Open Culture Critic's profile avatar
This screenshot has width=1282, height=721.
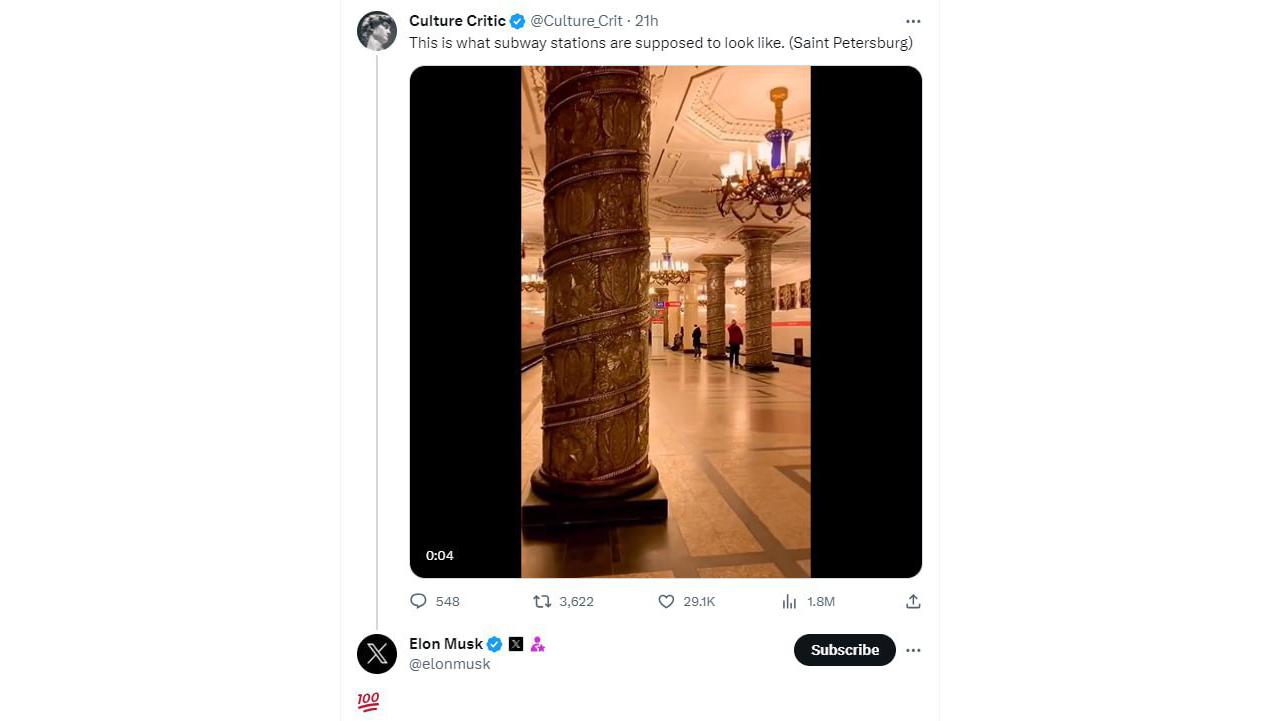tap(377, 31)
